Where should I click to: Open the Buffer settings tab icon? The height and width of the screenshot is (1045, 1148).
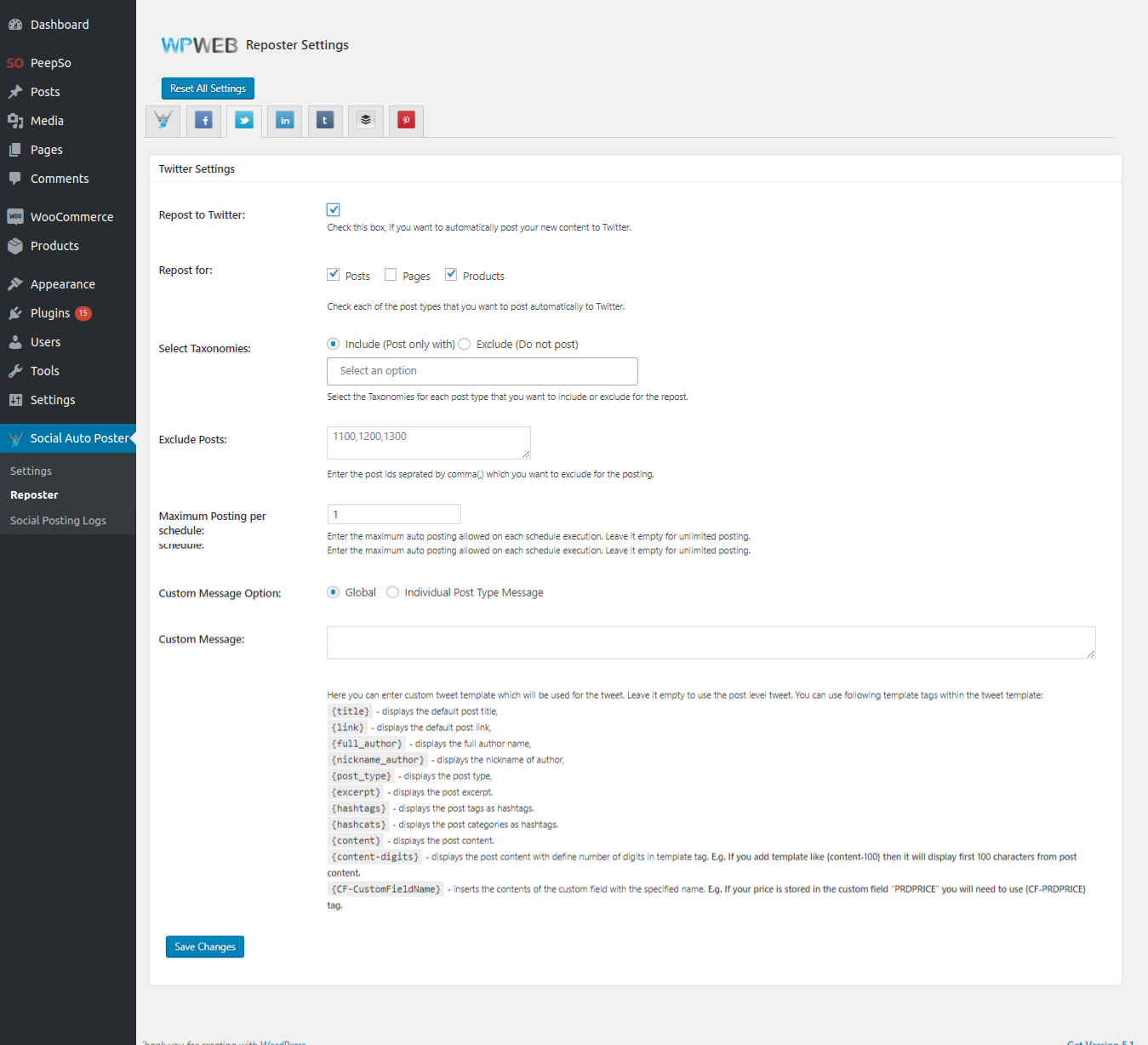(366, 121)
